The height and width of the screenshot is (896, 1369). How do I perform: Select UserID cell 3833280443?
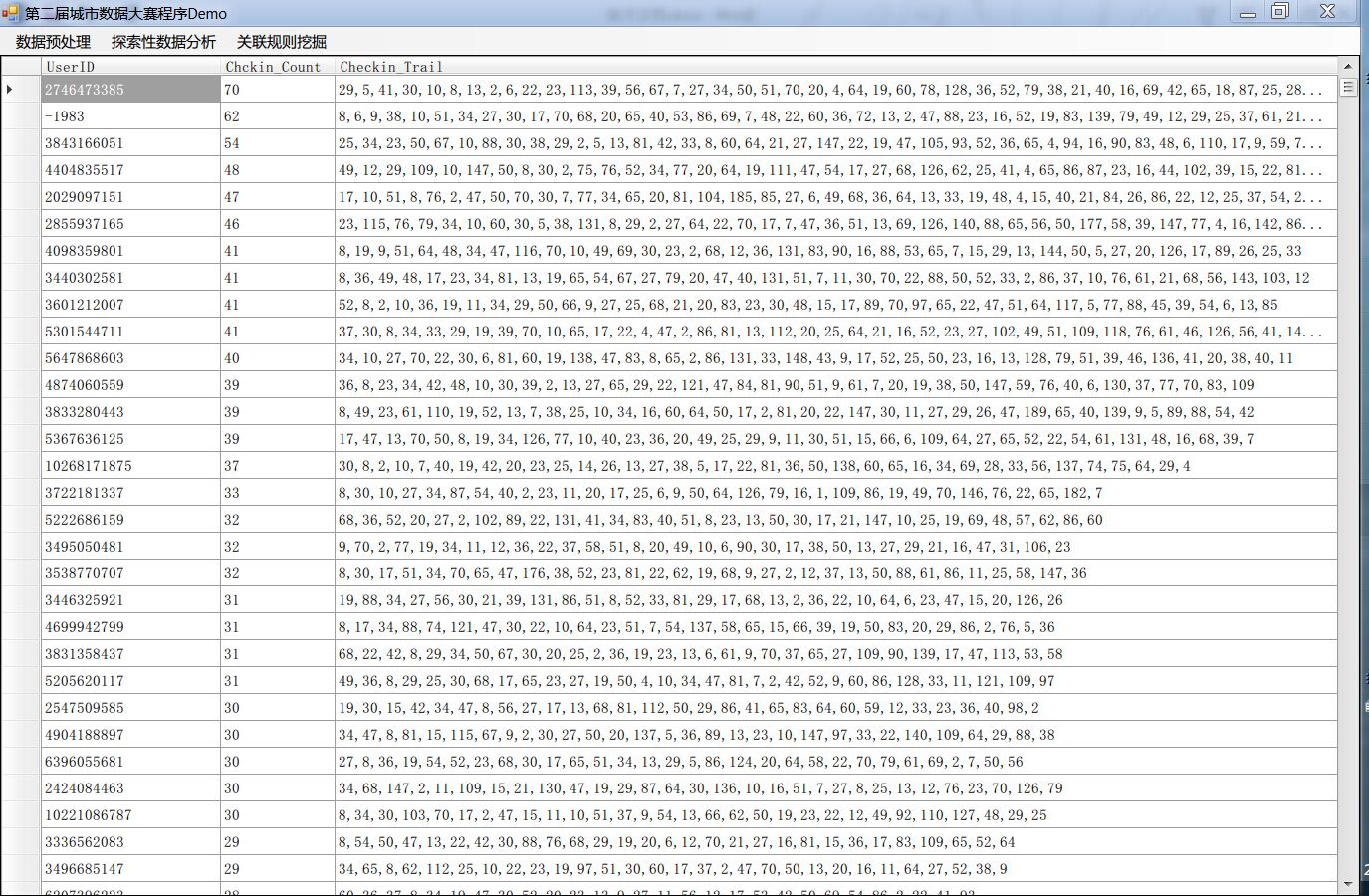(130, 412)
